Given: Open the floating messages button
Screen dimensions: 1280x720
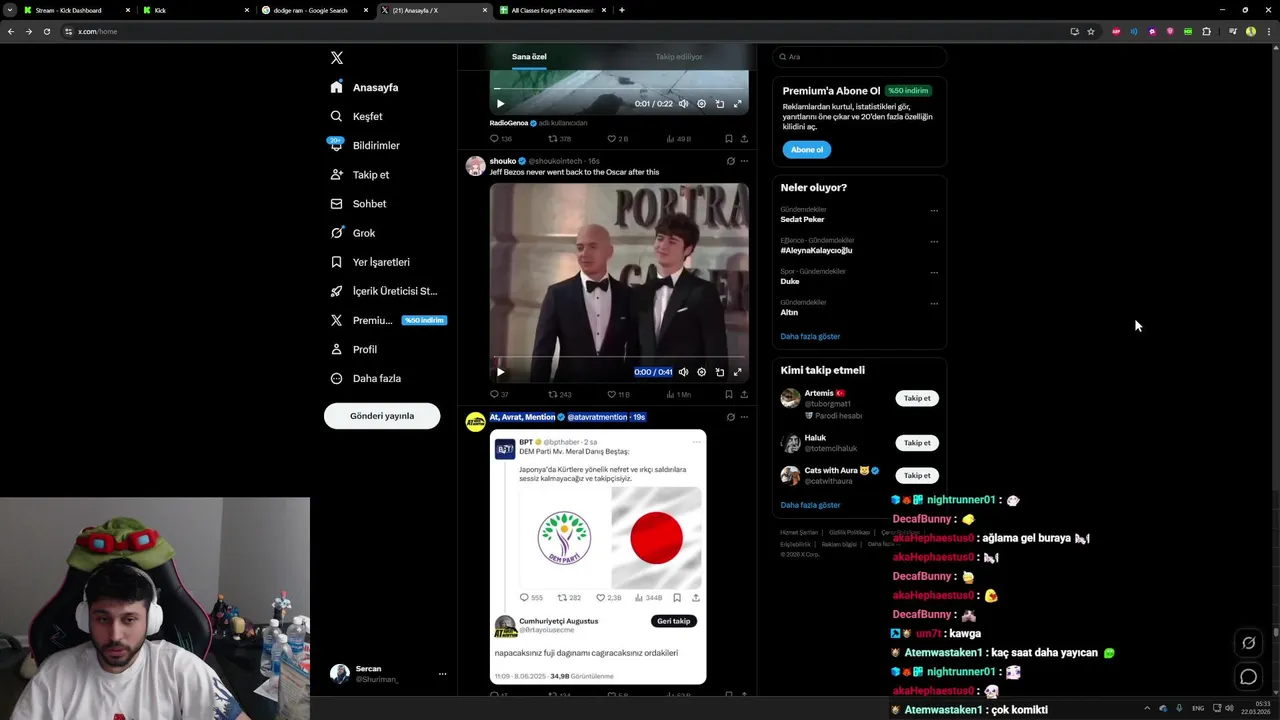Looking at the screenshot, I should 1248,677.
